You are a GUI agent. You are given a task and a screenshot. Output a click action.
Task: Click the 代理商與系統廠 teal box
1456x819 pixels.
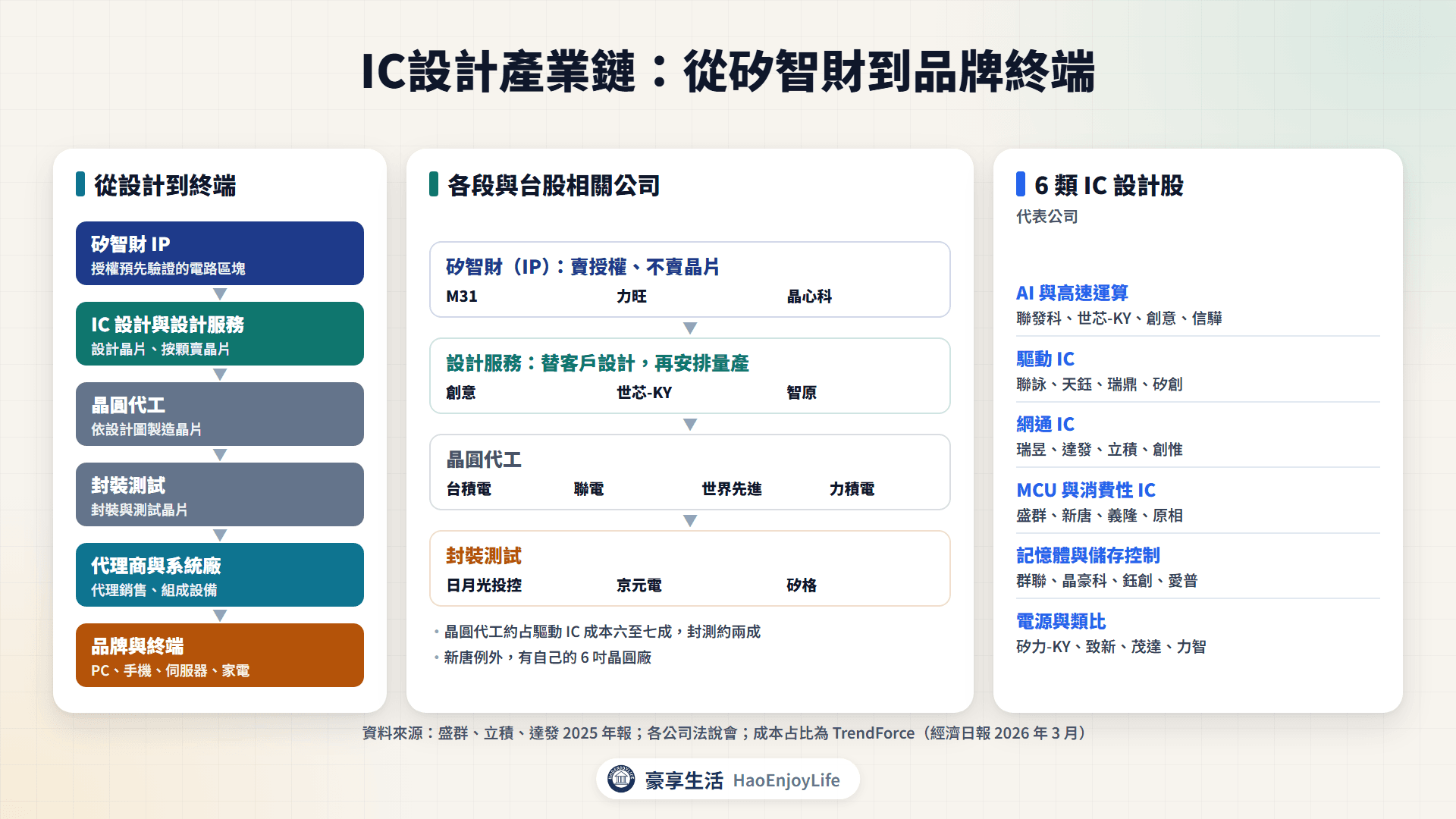[220, 575]
